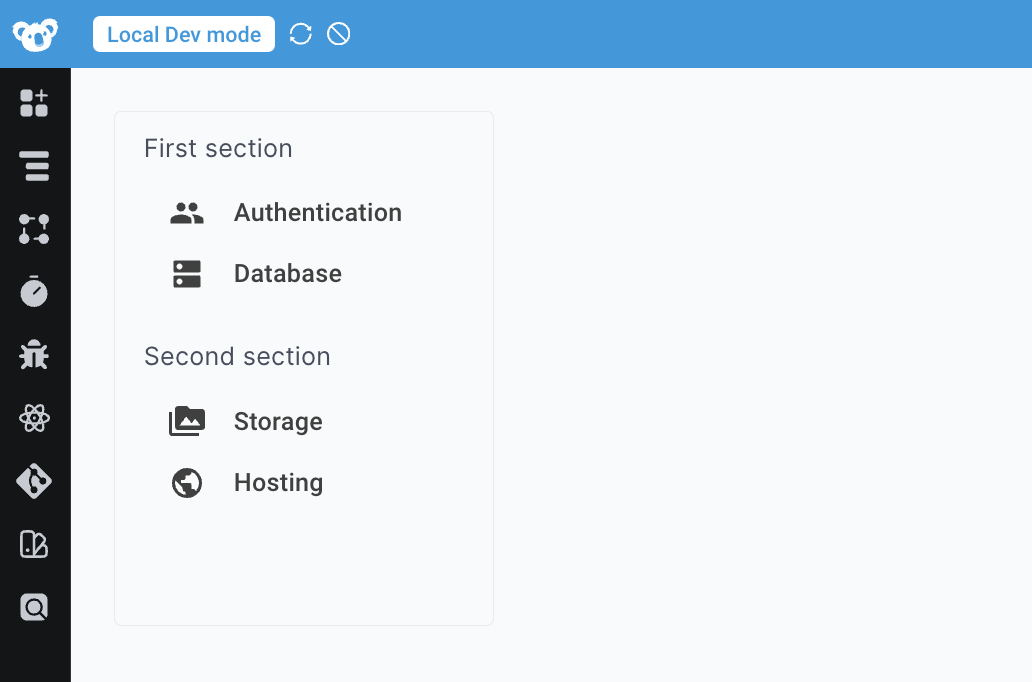Open the search tool at the sidebar bottom

35,607
